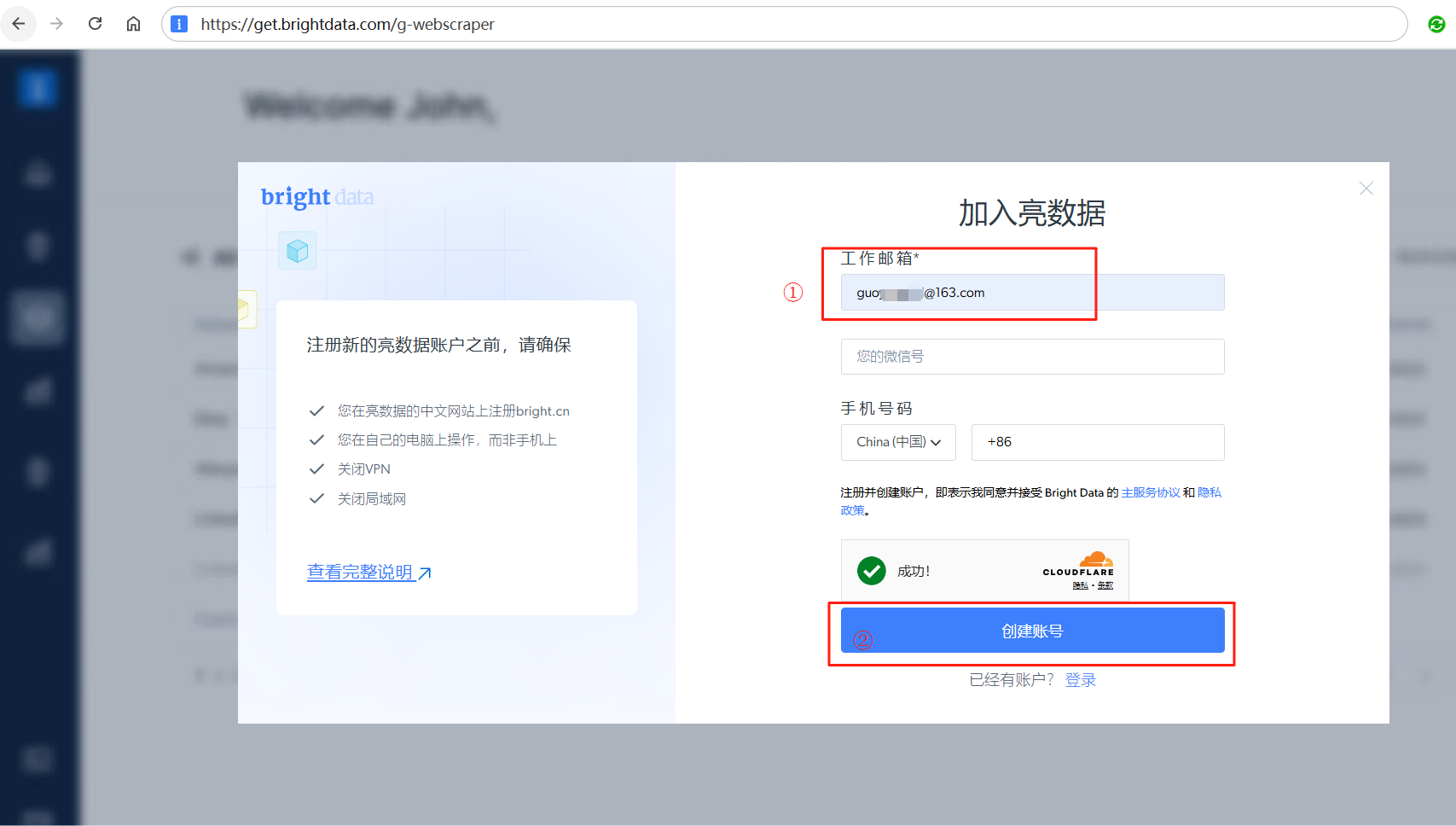
Task: Click the Cloudflare success checkmark
Action: click(872, 571)
